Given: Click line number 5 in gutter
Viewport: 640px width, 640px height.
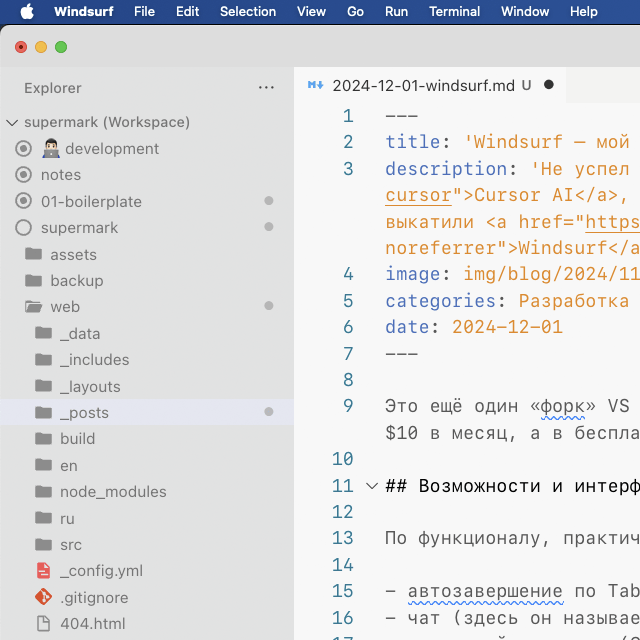Looking at the screenshot, I should [x=348, y=301].
